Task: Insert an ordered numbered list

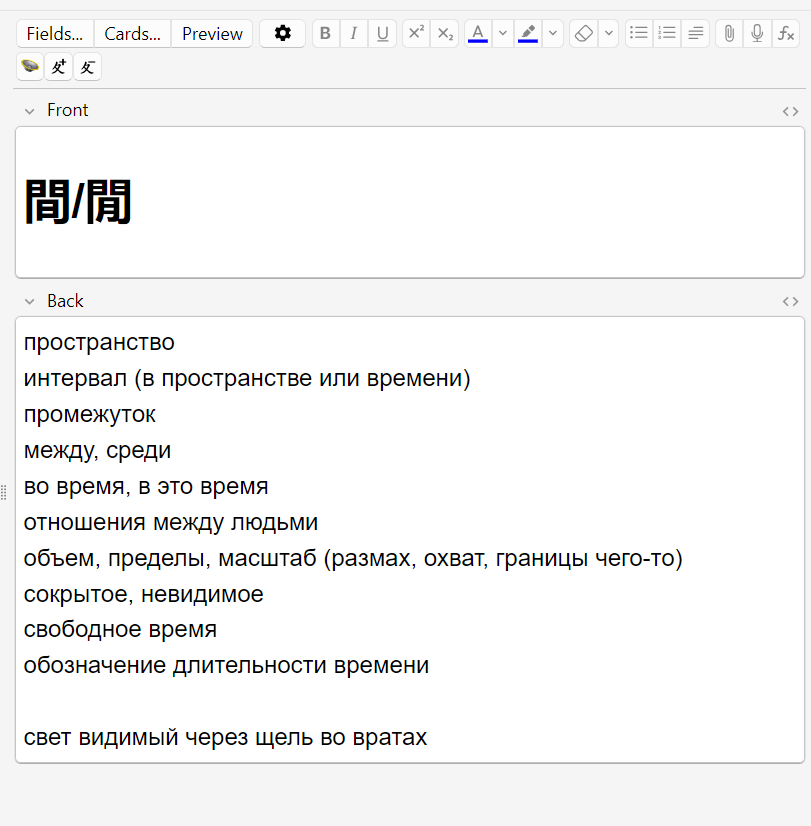Action: point(667,34)
